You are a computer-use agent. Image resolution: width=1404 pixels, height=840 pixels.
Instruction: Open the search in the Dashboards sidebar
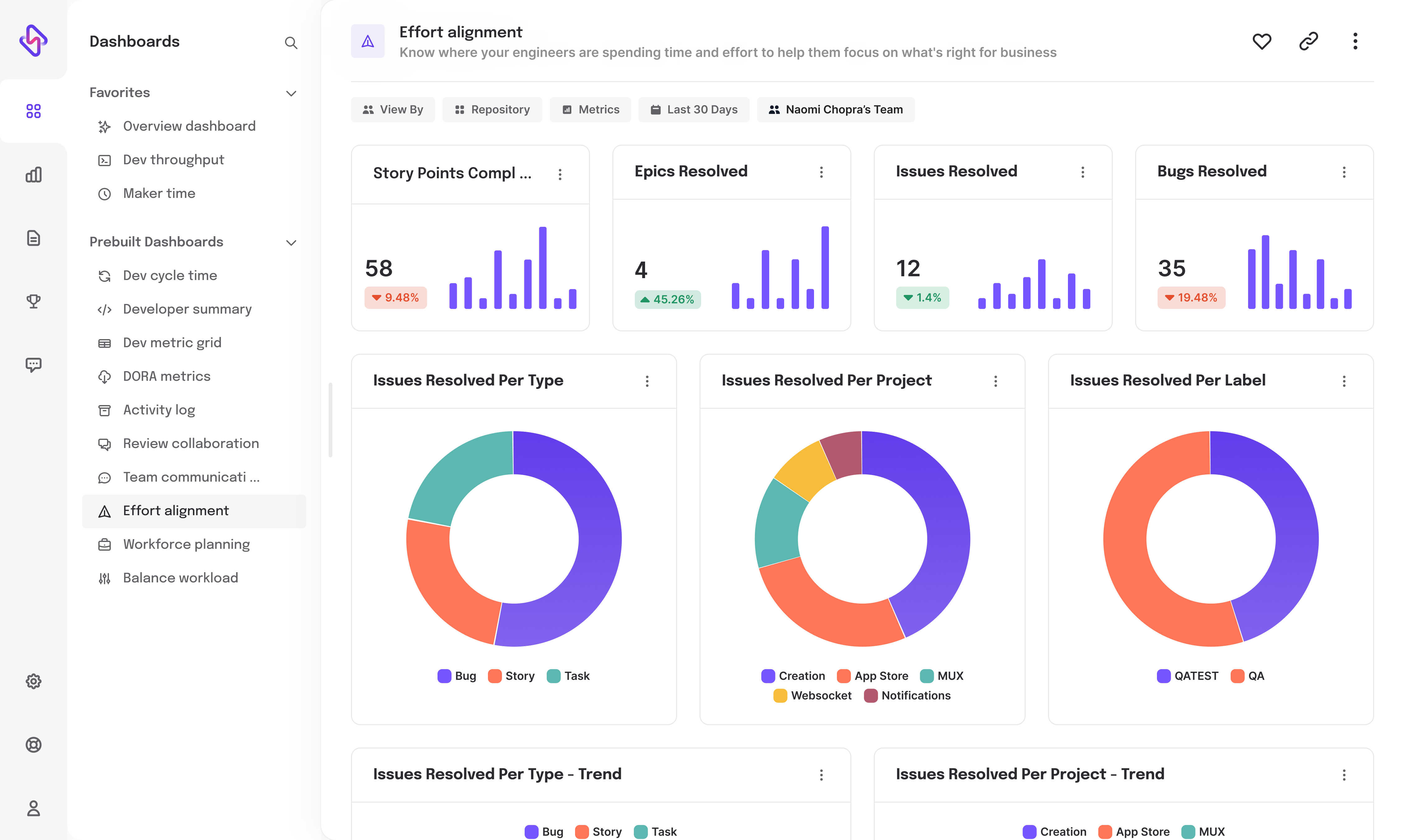pos(292,42)
